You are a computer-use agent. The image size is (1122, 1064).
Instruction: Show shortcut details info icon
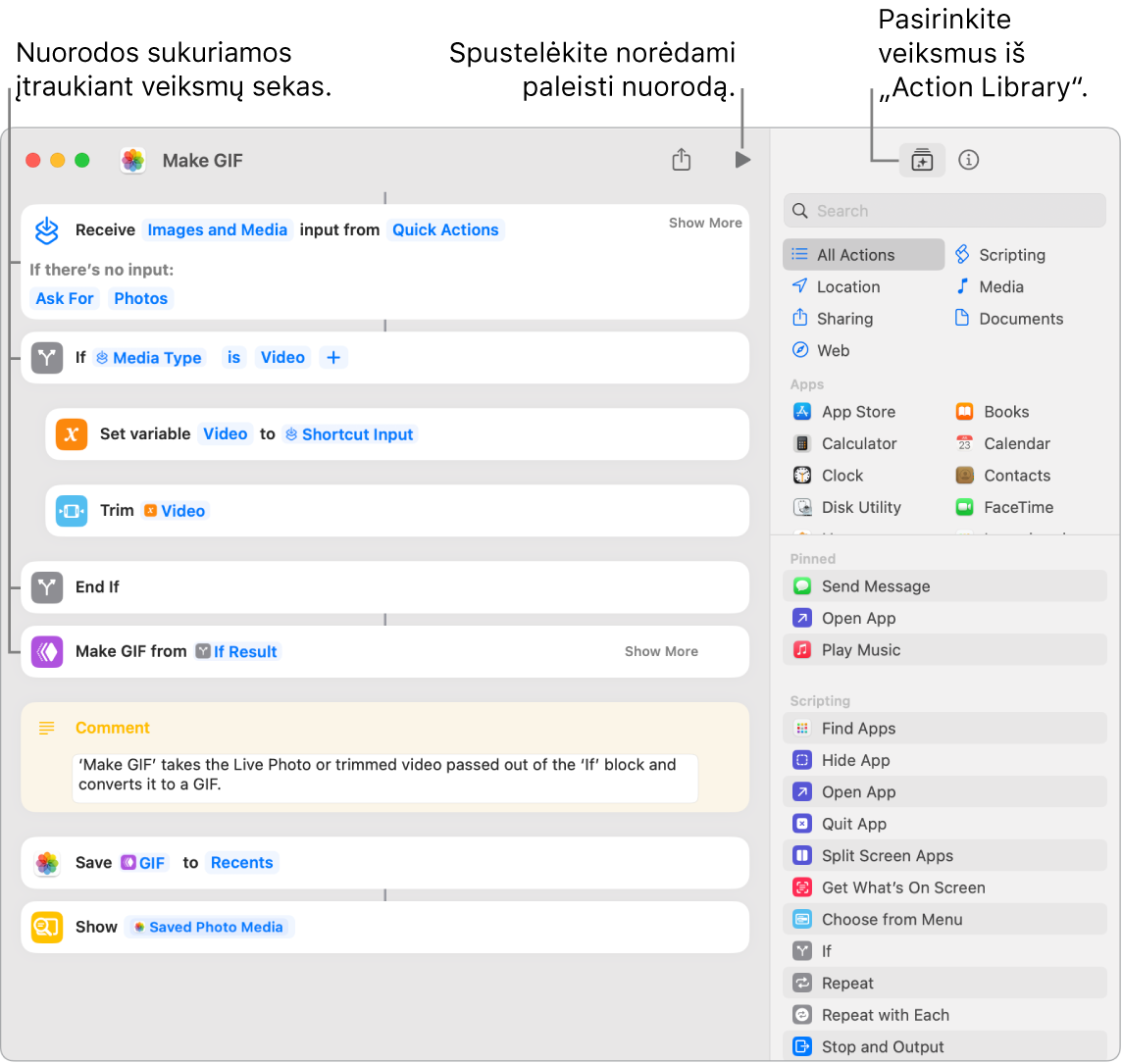click(969, 160)
